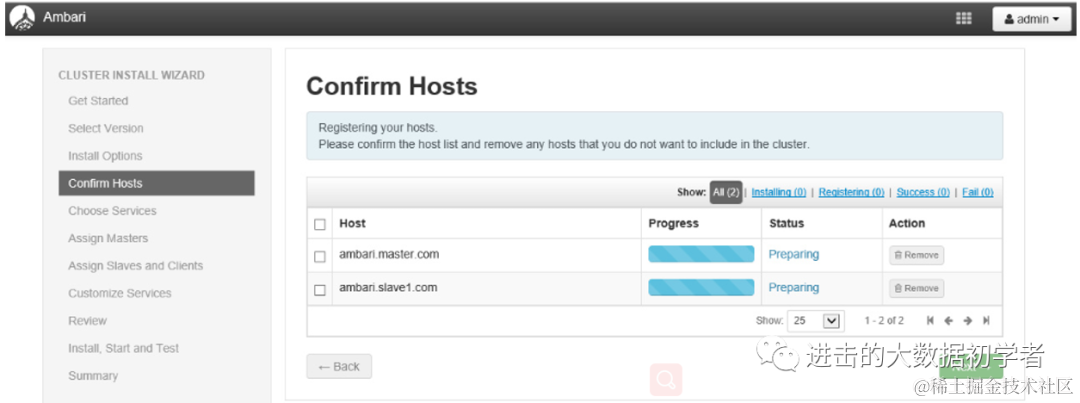Click the Status column header
Screen dimensions: 1080x403
click(786, 223)
